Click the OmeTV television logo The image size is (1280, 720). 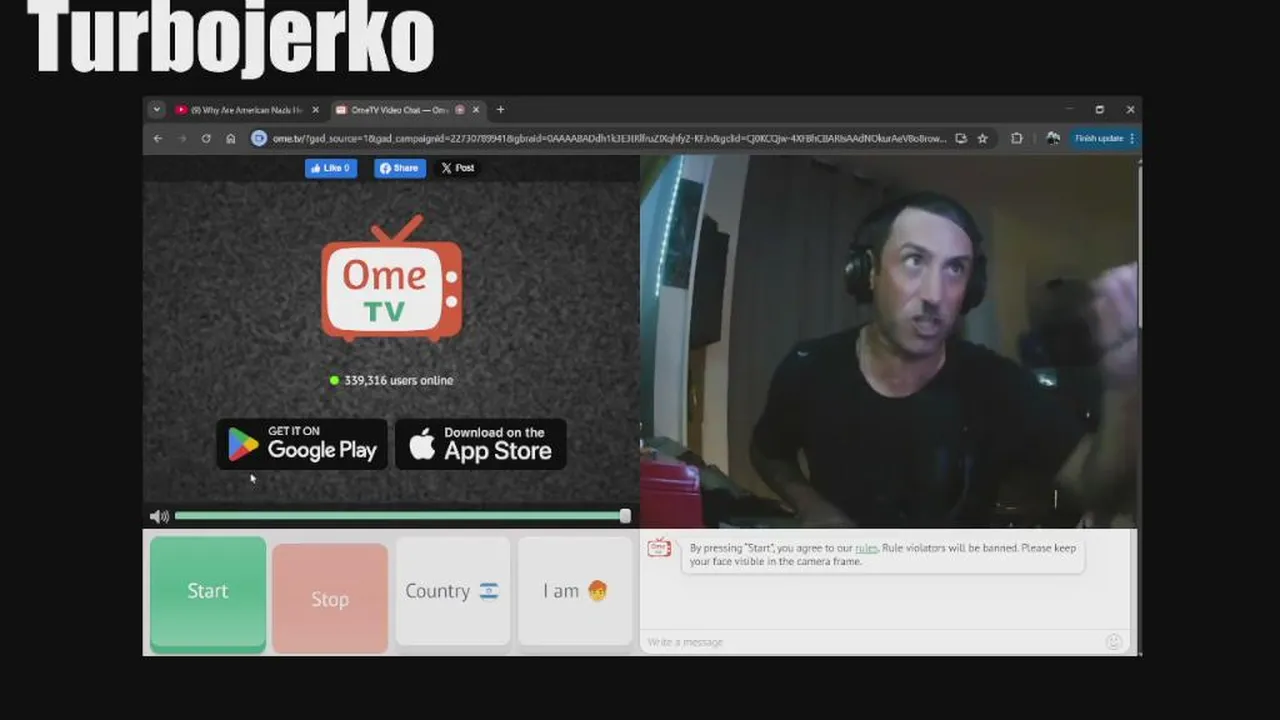point(392,279)
